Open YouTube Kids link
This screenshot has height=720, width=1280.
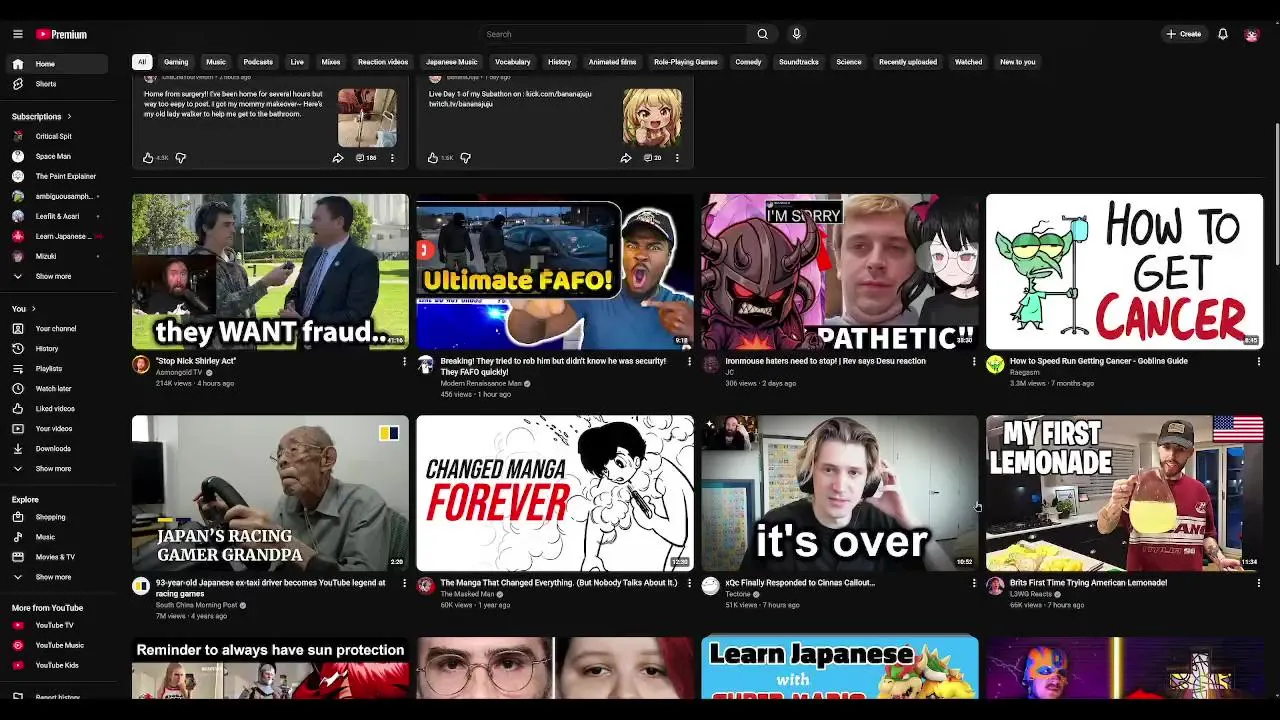55,665
